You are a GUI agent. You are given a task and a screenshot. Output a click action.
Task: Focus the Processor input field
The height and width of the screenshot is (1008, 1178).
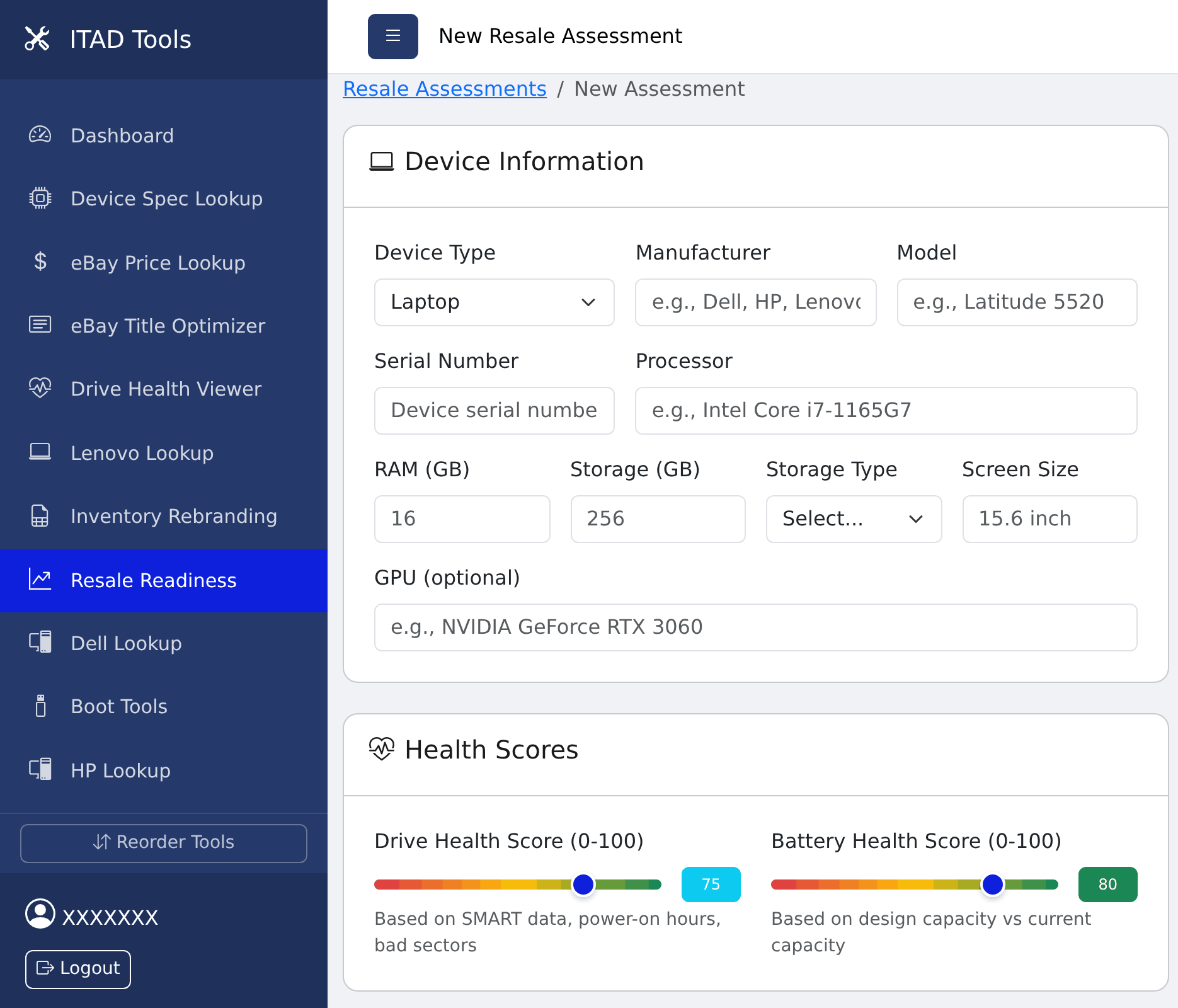pos(886,411)
